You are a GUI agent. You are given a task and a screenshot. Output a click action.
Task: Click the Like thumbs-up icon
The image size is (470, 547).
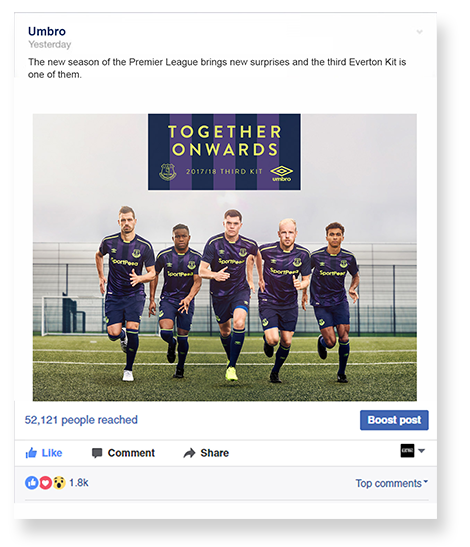pos(31,452)
